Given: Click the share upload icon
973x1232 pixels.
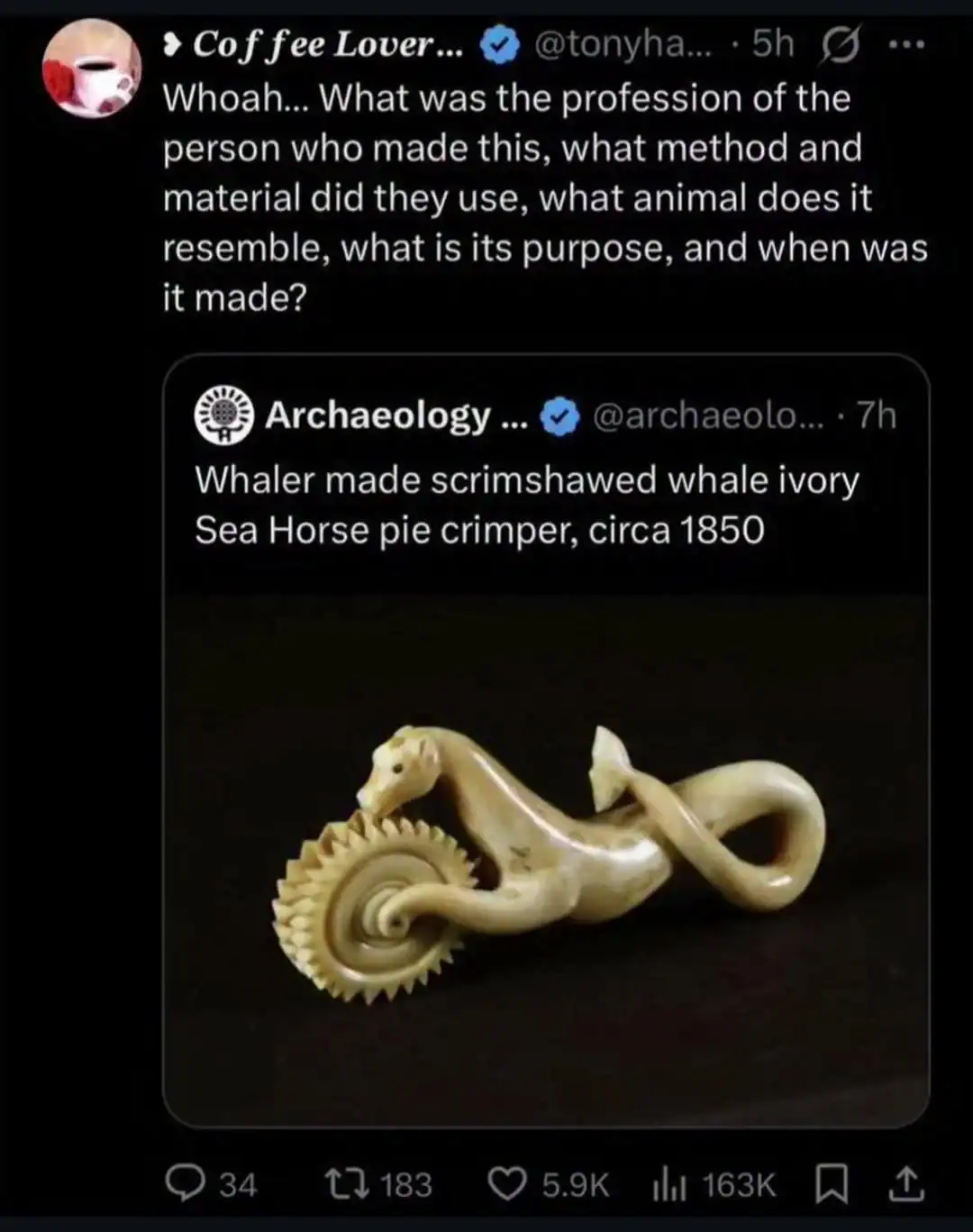Looking at the screenshot, I should (905, 1183).
